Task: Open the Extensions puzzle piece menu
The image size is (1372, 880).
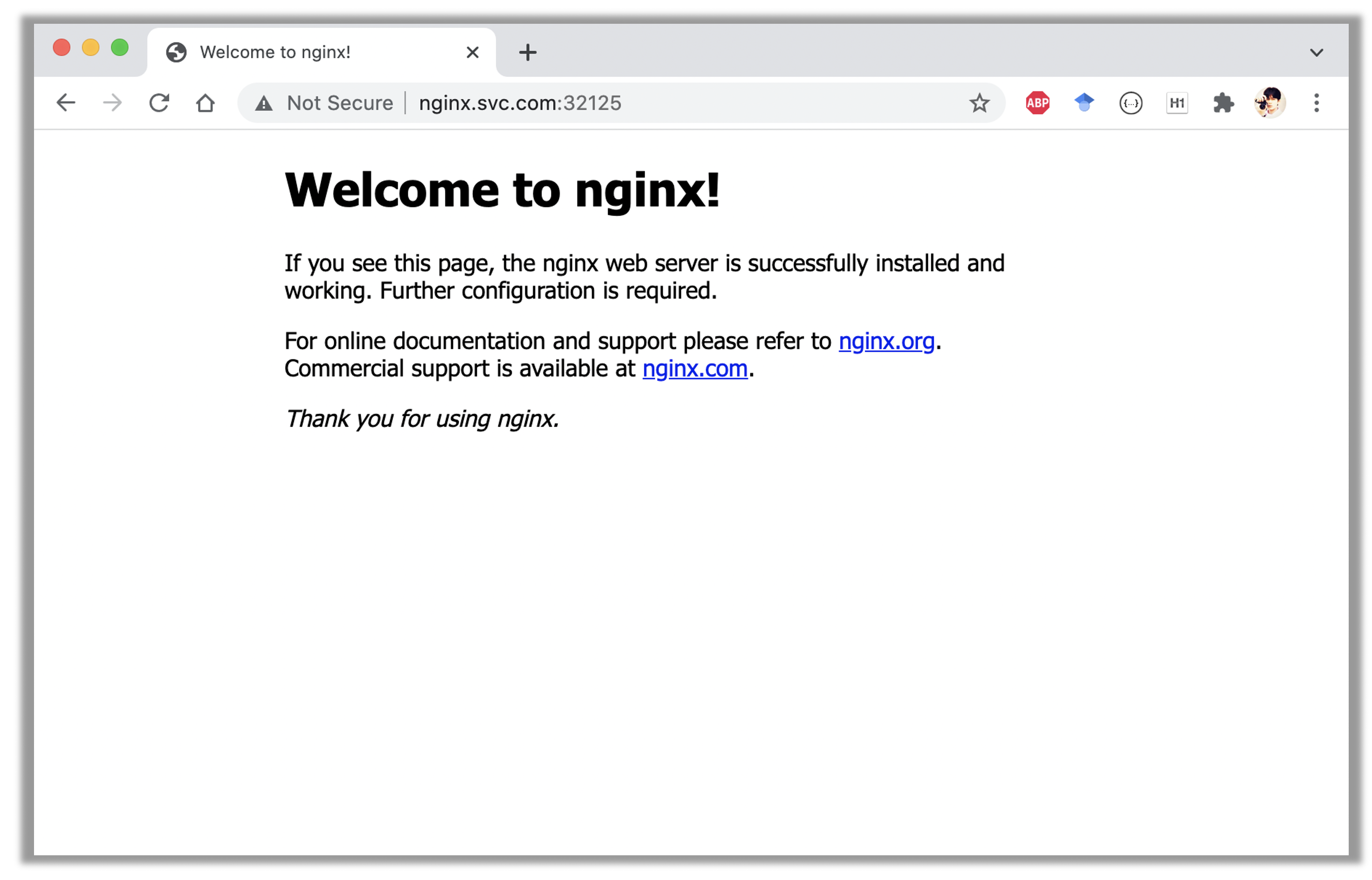Action: pos(1223,103)
